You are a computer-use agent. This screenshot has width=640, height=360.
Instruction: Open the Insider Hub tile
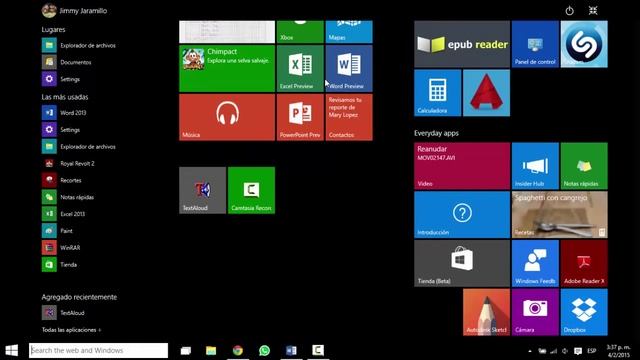click(x=535, y=166)
